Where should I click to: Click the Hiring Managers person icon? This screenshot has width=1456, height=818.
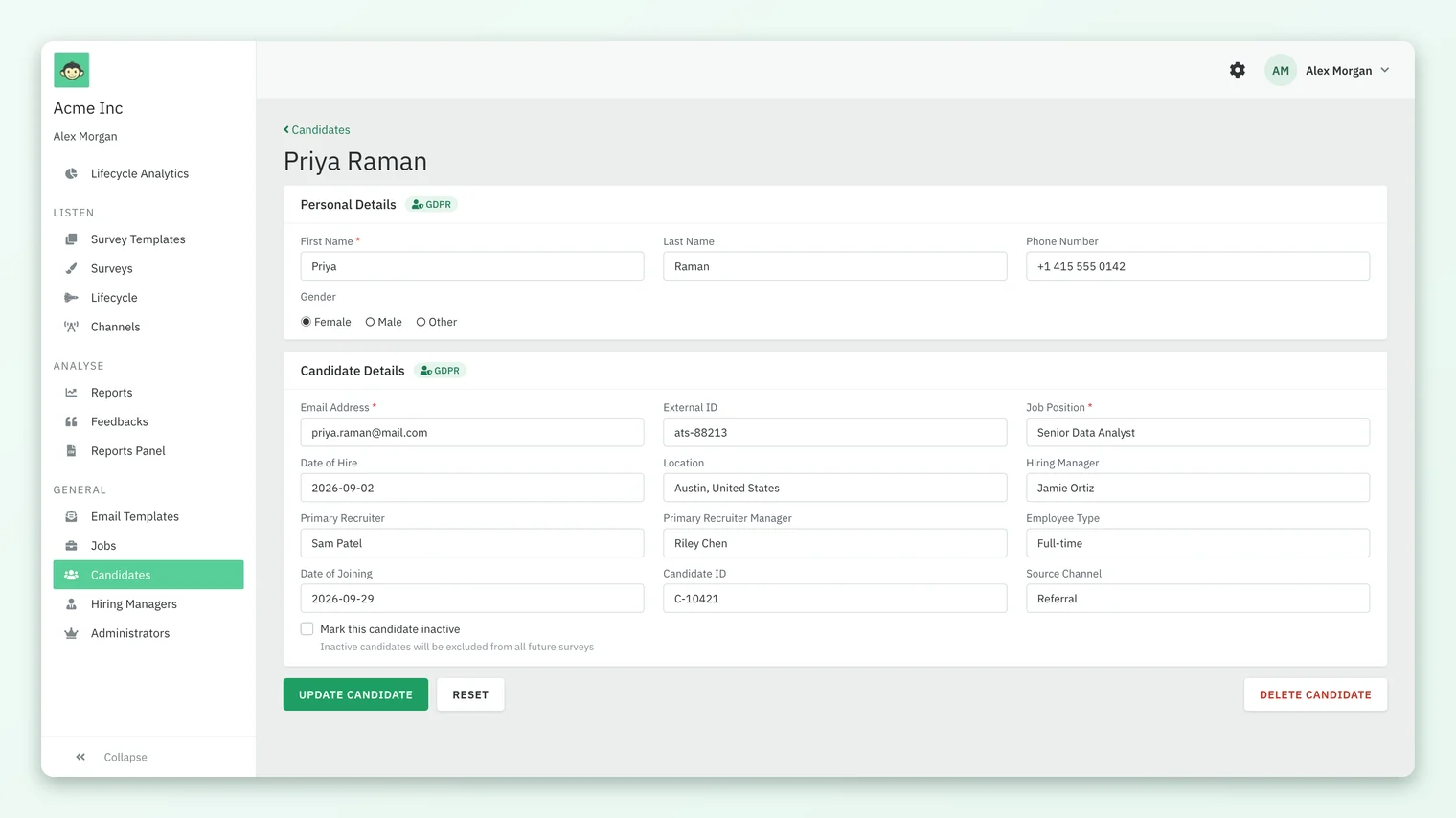(71, 604)
